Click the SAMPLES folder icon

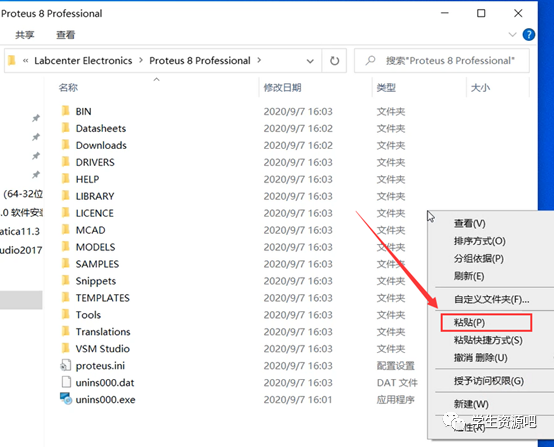point(65,264)
